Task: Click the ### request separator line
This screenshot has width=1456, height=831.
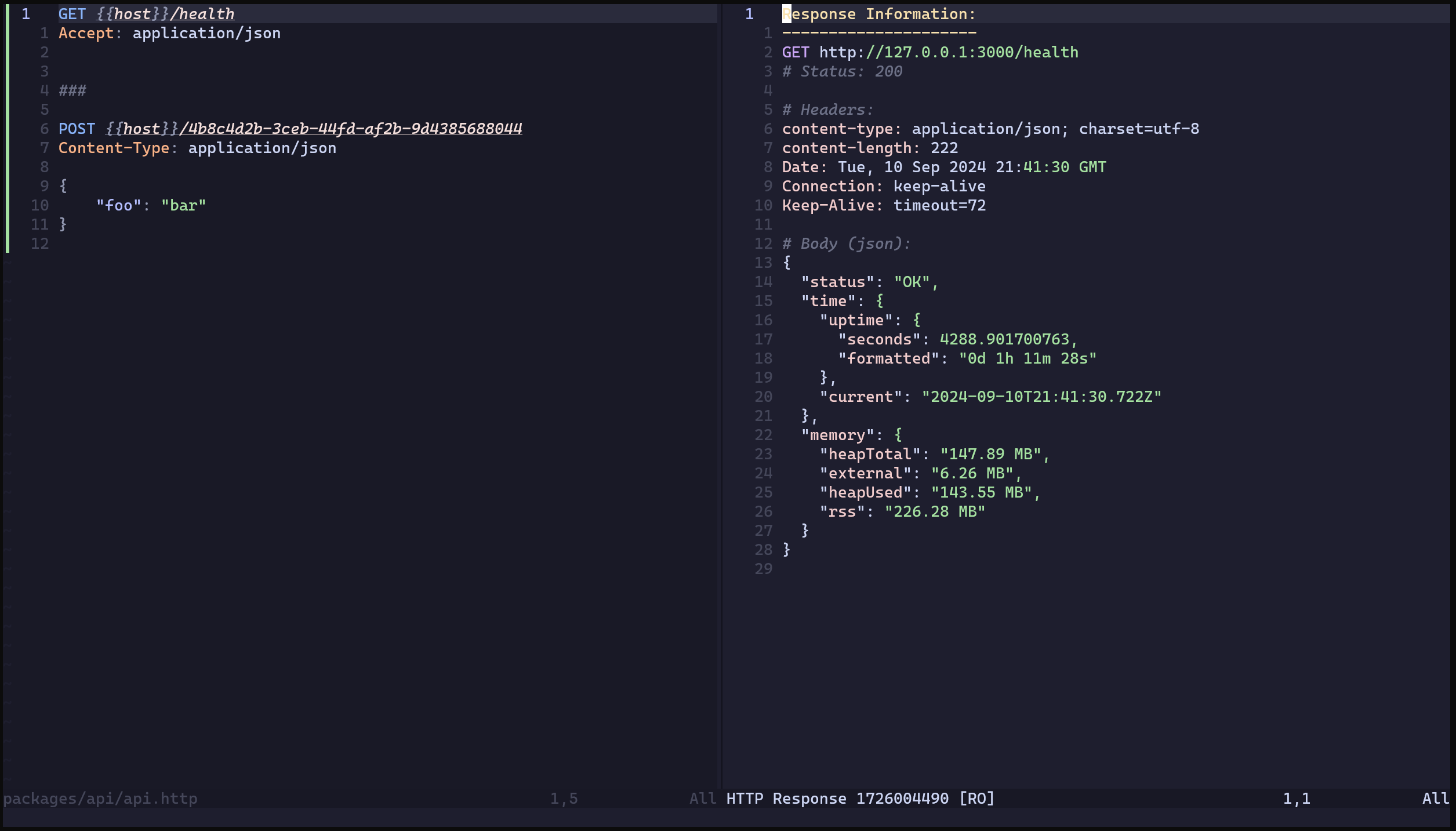Action: 72,90
